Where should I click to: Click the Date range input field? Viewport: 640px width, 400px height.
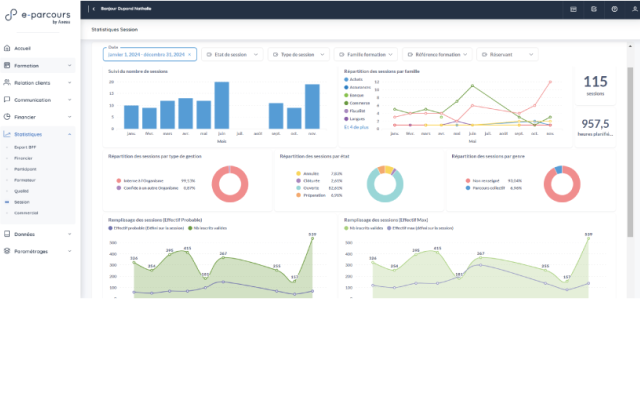coord(150,54)
